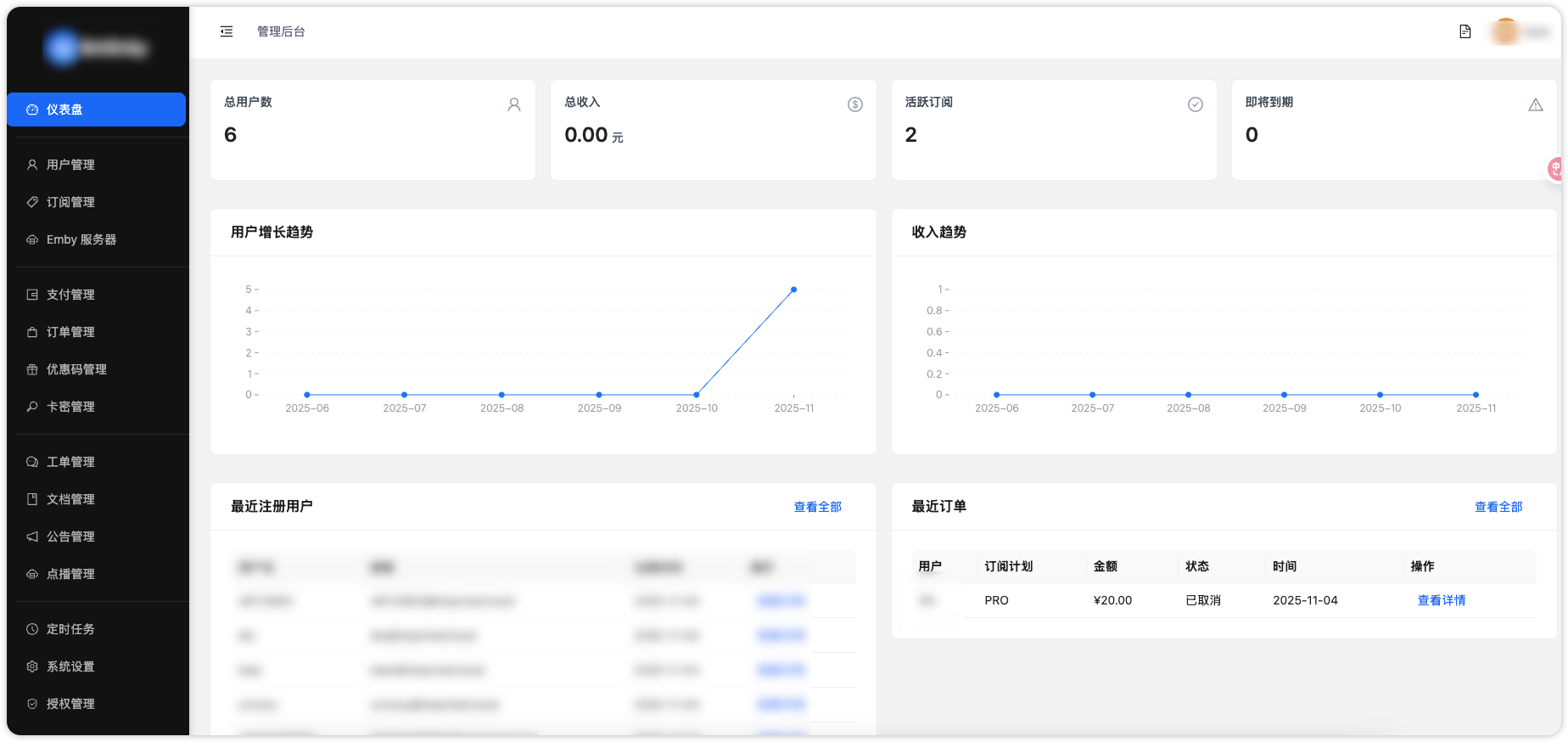Click 查看全部 in 最近订单 panel
The height and width of the screenshot is (742, 1568).
click(1498, 507)
